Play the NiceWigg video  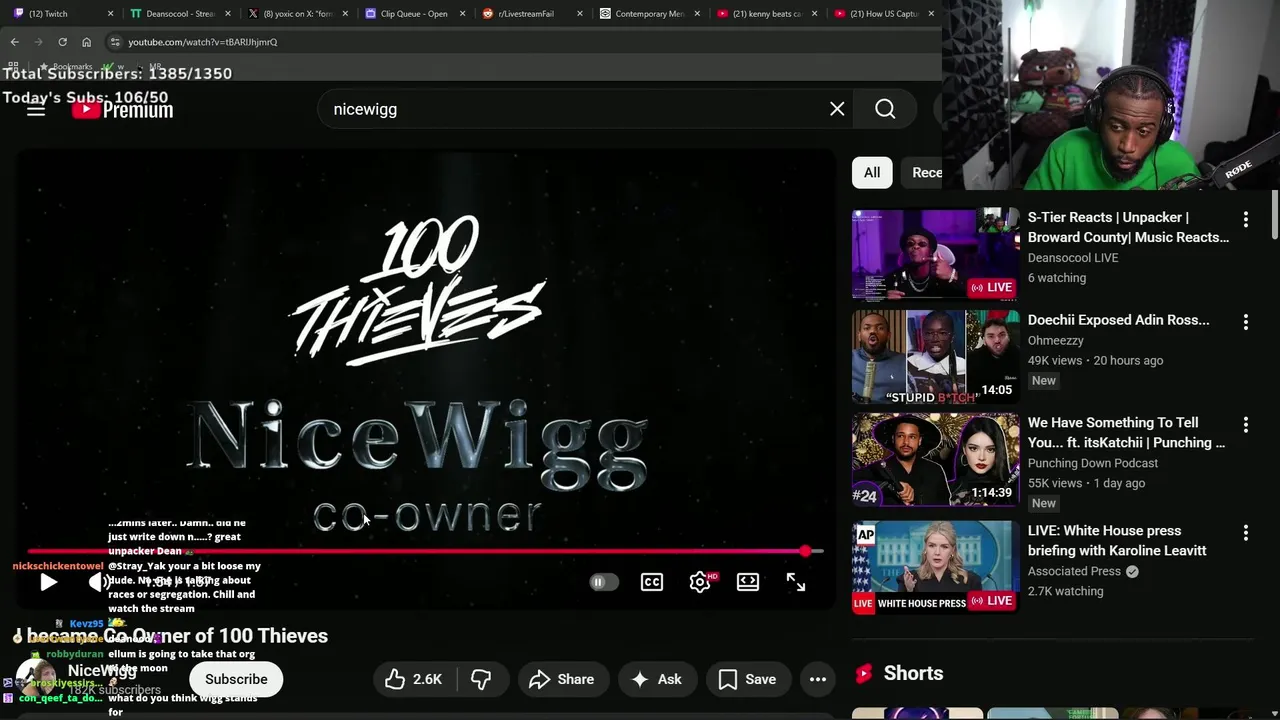[x=48, y=582]
